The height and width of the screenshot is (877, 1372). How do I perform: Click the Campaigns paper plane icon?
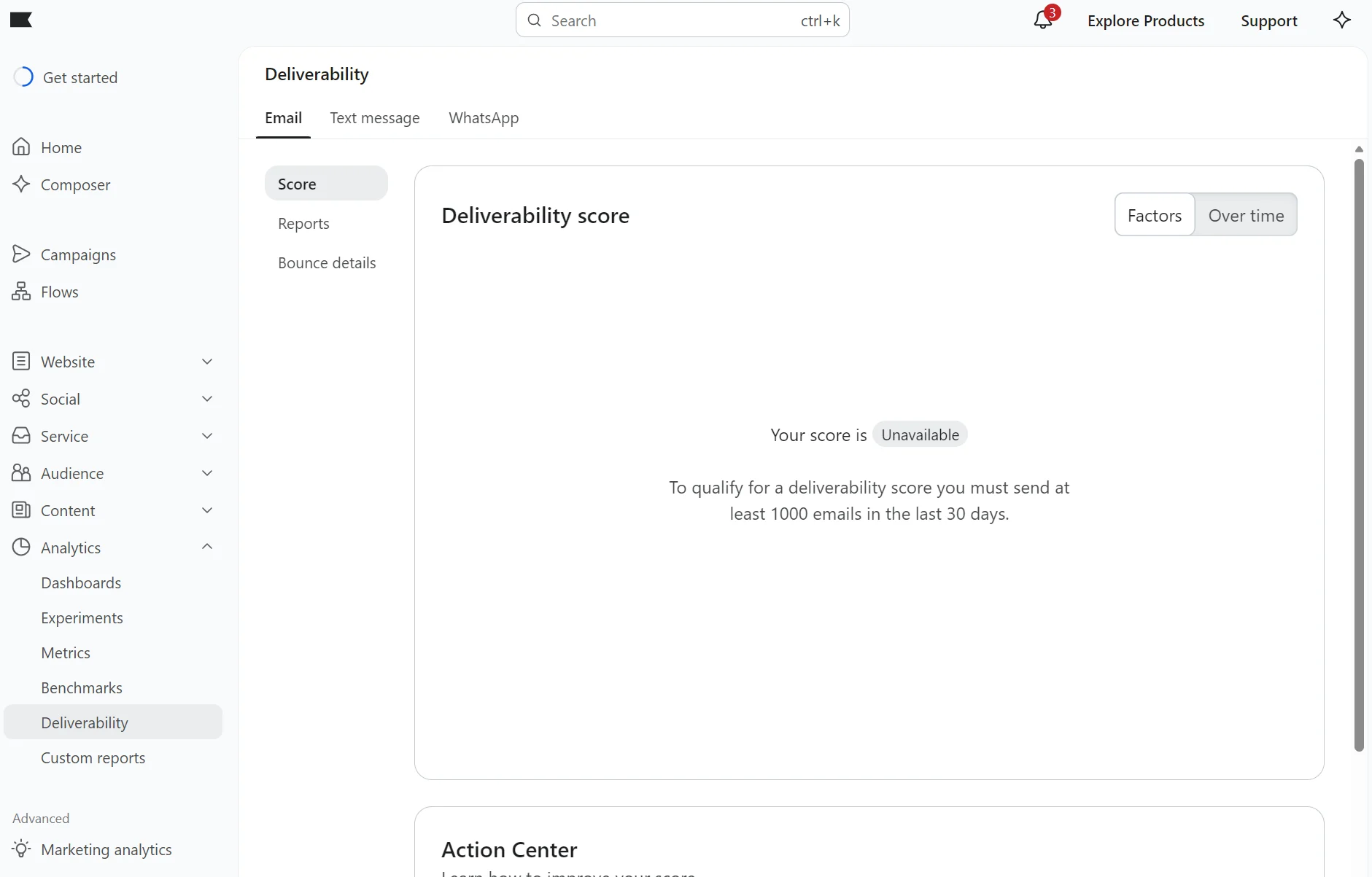click(x=21, y=254)
